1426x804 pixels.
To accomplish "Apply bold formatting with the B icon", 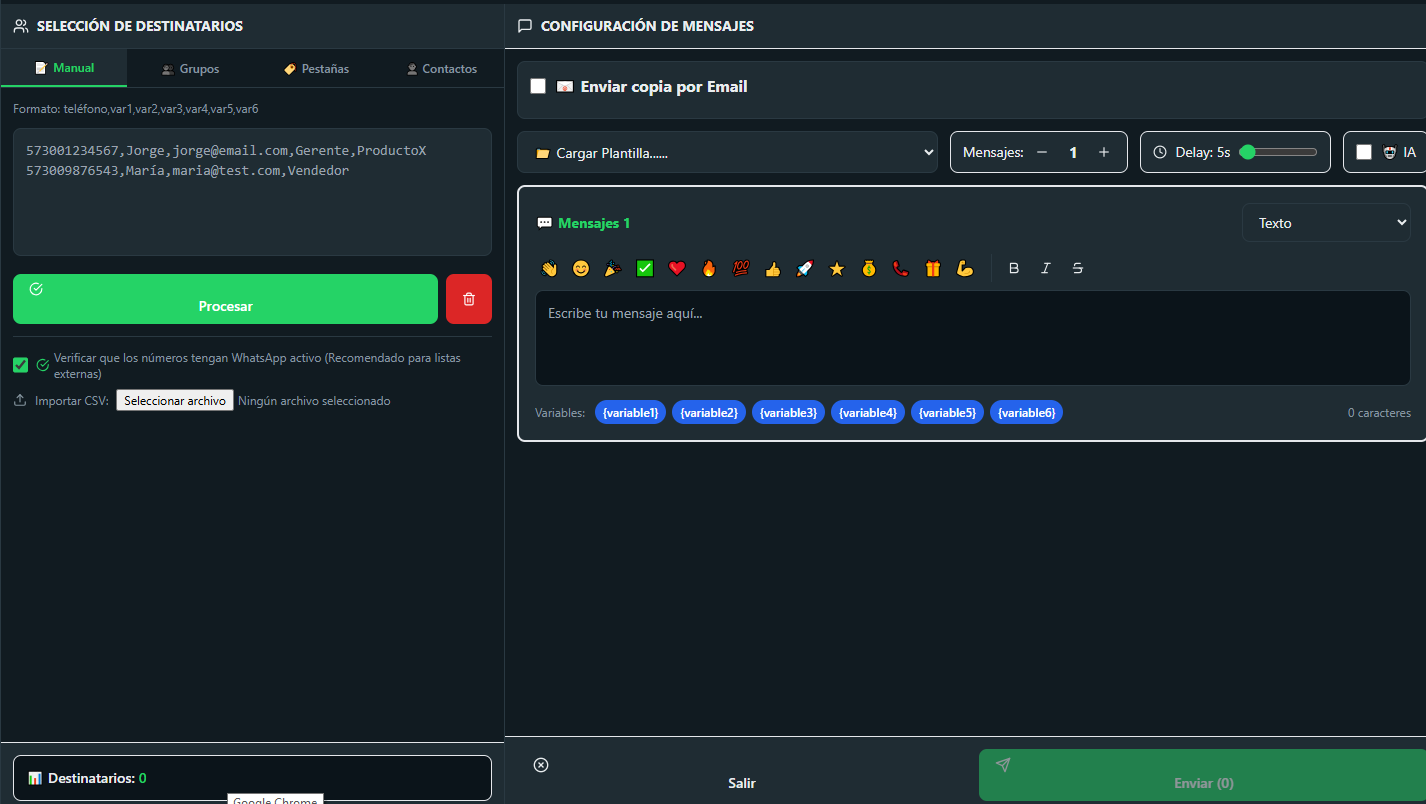I will pos(1013,268).
